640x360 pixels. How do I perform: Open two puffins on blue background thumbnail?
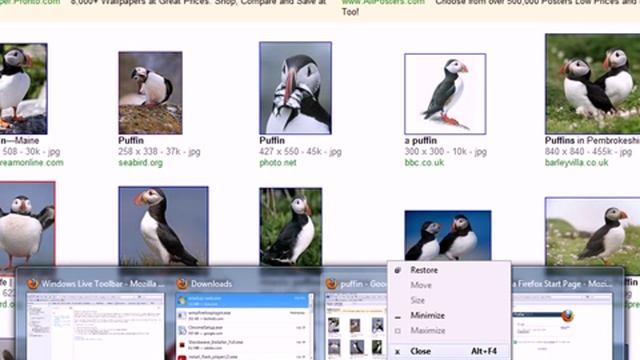pyautogui.click(x=448, y=236)
